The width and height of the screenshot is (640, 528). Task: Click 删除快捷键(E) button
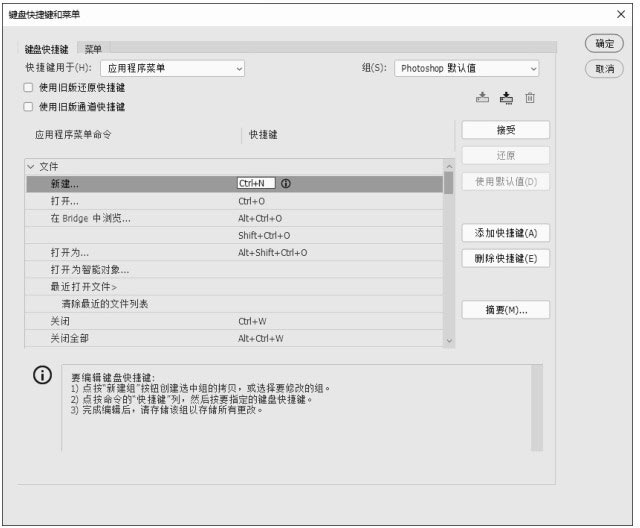(x=505, y=258)
